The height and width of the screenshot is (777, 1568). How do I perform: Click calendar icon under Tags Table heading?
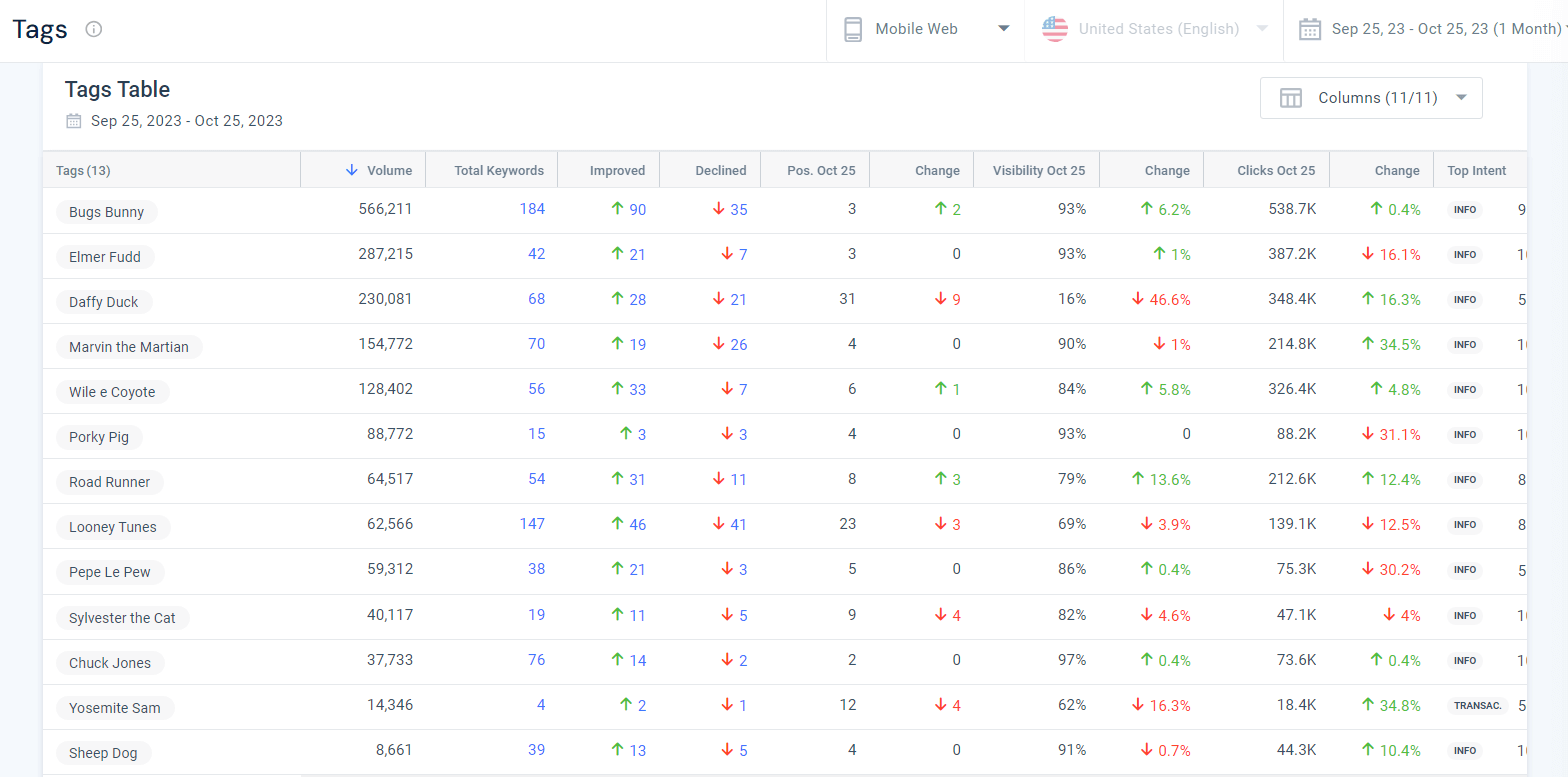tap(74, 121)
